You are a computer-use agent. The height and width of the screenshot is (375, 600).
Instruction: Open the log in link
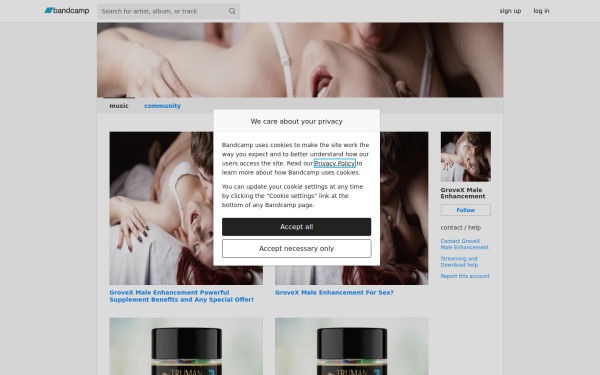pyautogui.click(x=541, y=11)
